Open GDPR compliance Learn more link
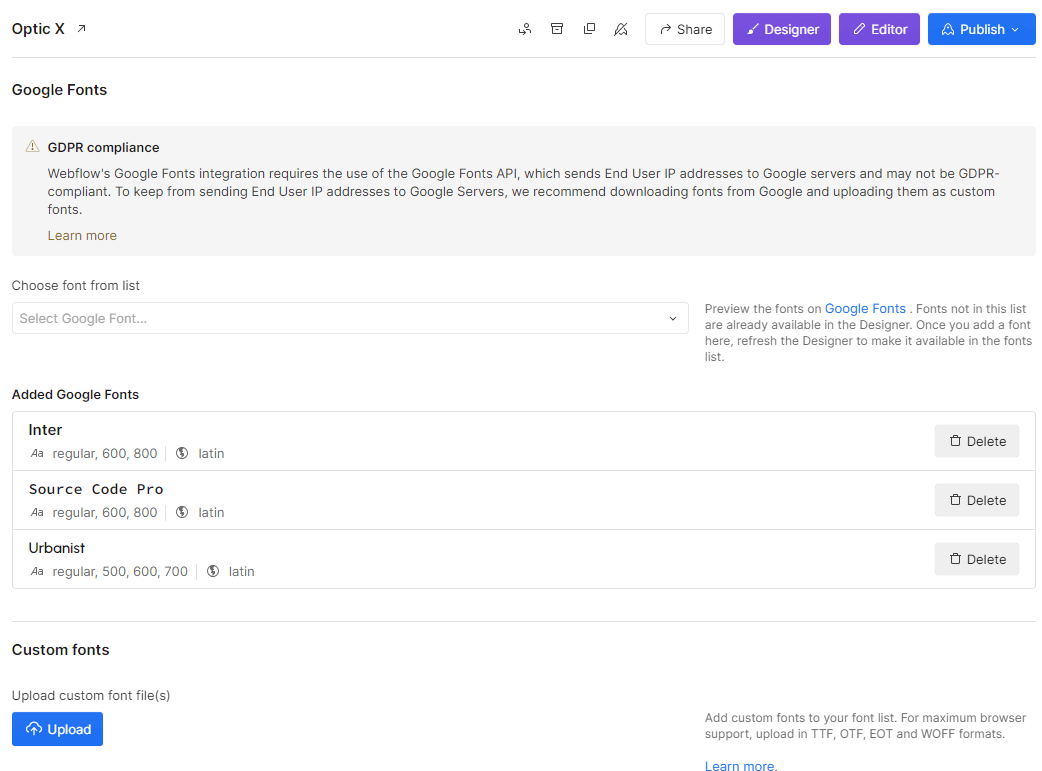This screenshot has width=1042, height=771. coord(82,235)
